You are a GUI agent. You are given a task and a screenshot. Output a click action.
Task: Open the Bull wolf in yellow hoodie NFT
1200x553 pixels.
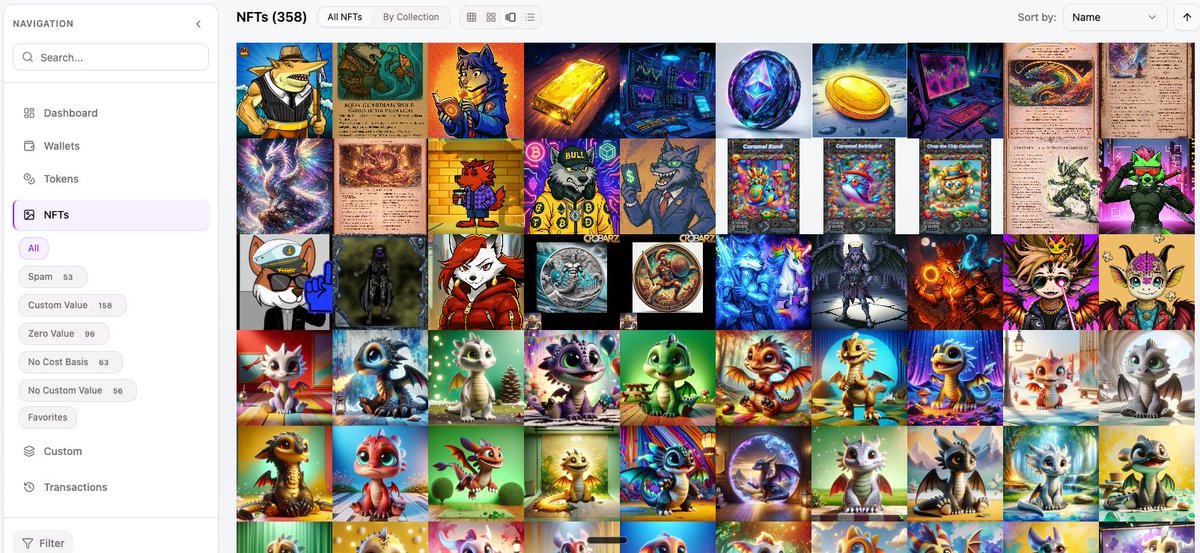572,186
